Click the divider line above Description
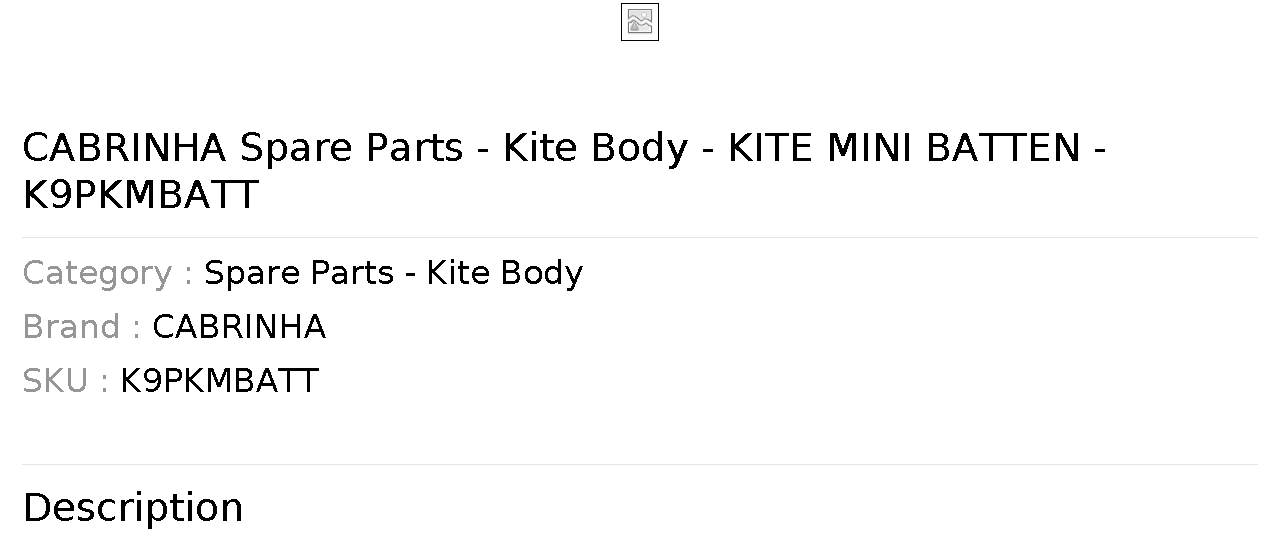Screen dimensions: 1280x553 point(640,465)
